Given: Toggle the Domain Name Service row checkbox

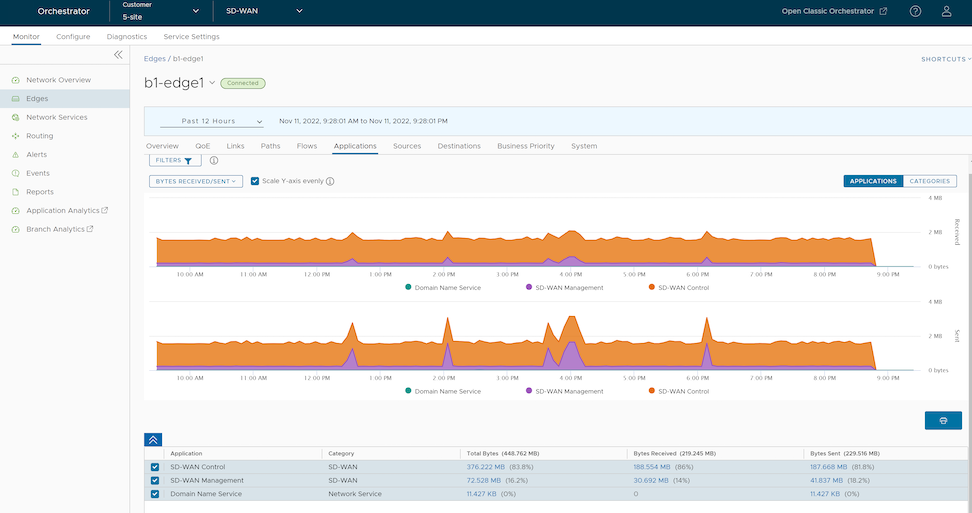Looking at the screenshot, I should [x=154, y=494].
